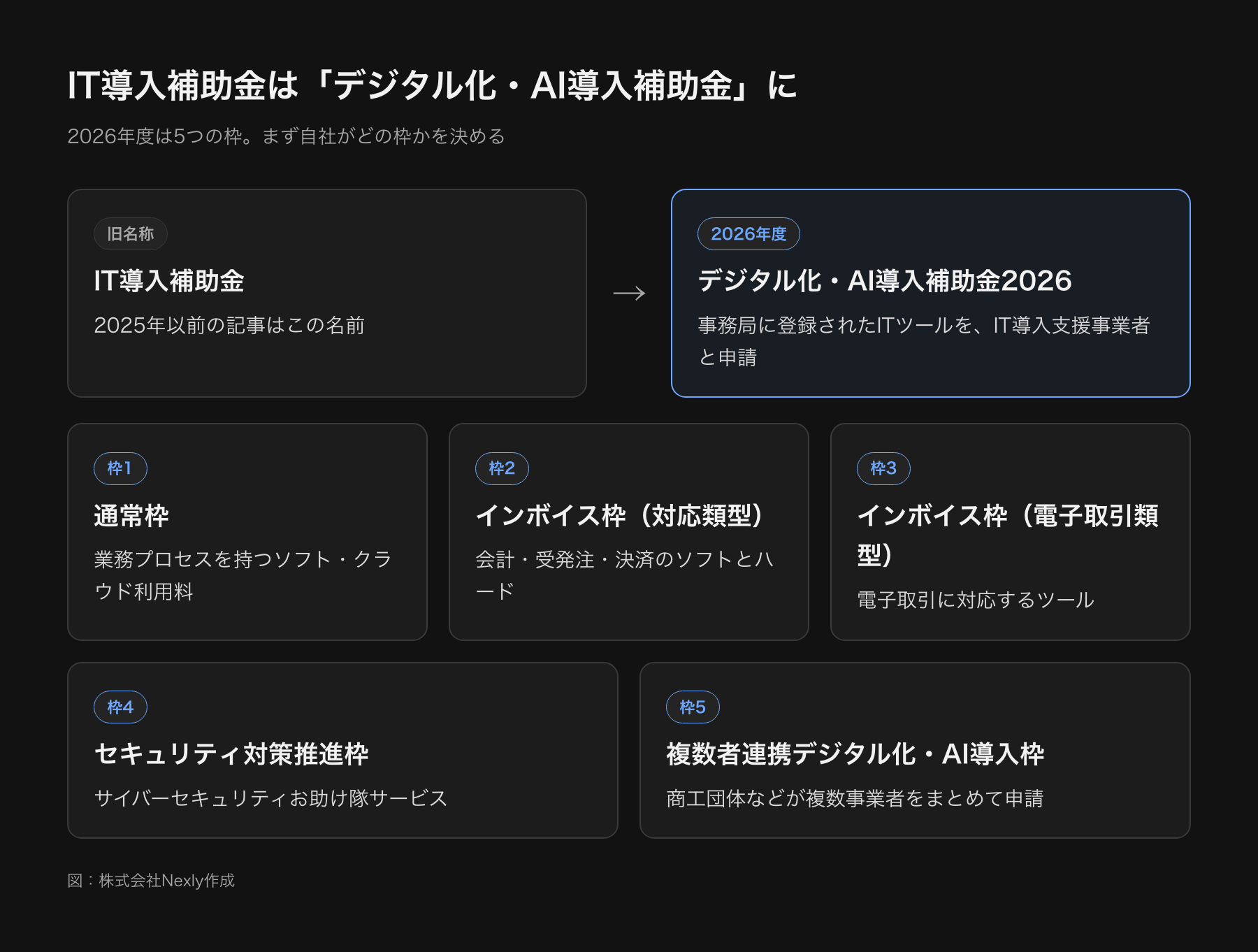The width and height of the screenshot is (1258, 952).
Task: Click the main title IT導入補助金は「デジタル化・AI導入補助金」に
Action: (432, 86)
